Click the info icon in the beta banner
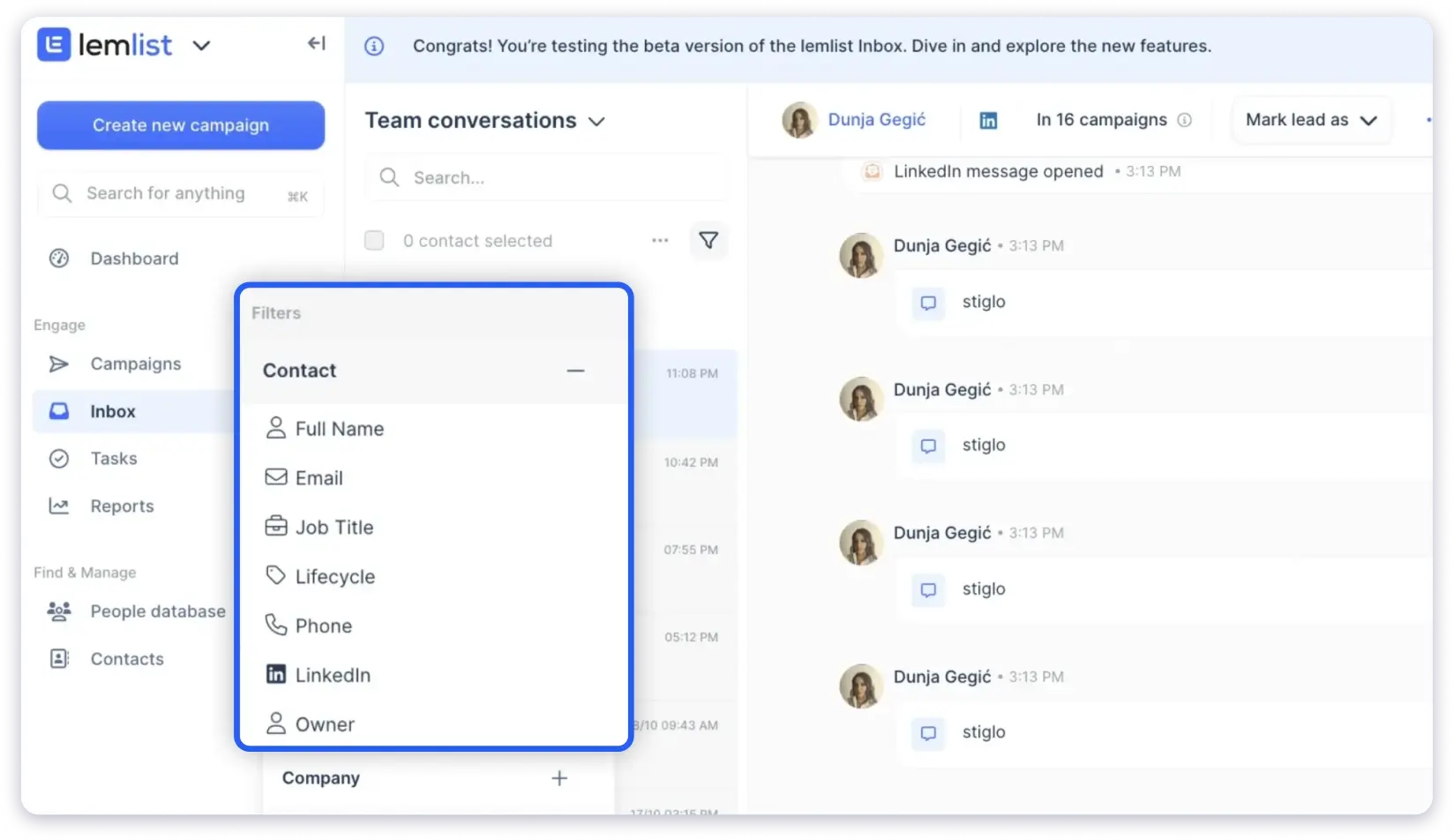The height and width of the screenshot is (840, 1454). (374, 46)
